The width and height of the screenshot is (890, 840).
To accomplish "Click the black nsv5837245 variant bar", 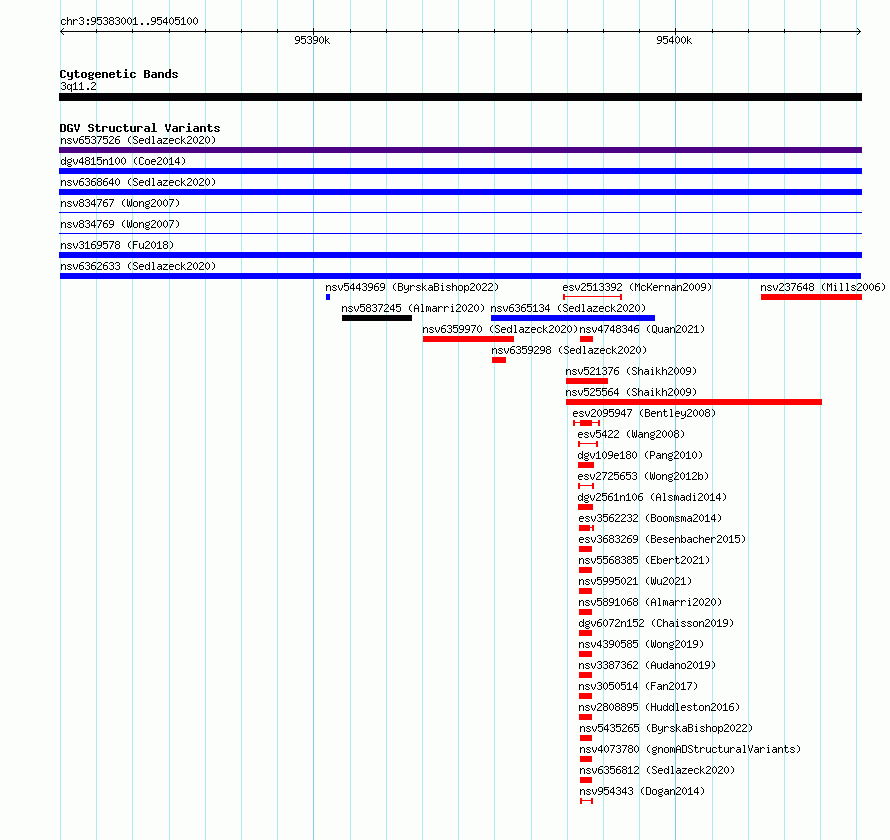I will (x=377, y=318).
